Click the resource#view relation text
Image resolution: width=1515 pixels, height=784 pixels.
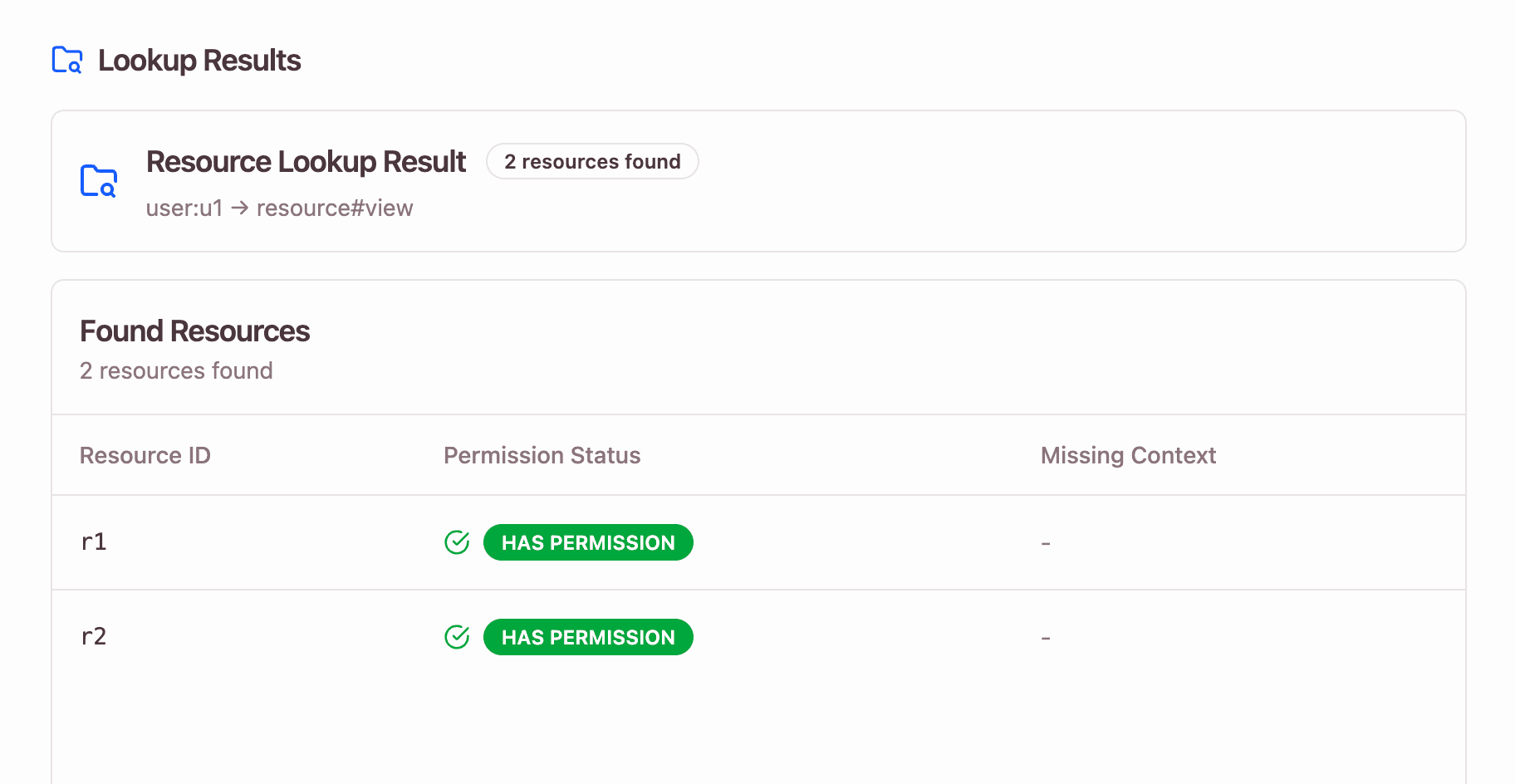(x=334, y=208)
